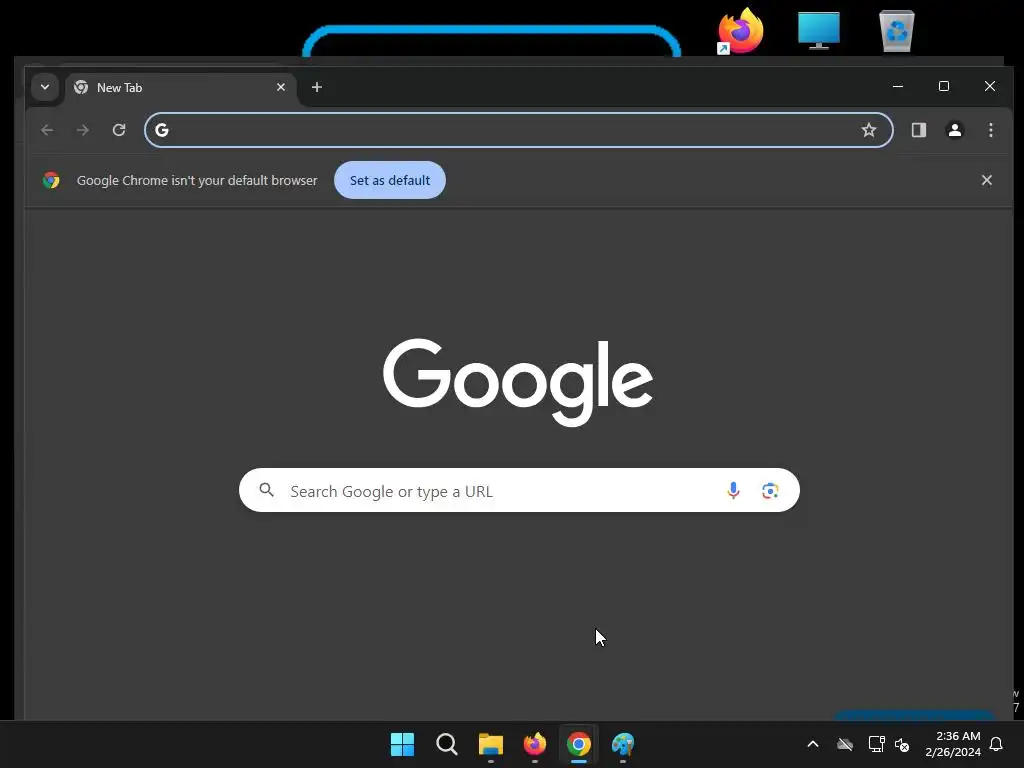The height and width of the screenshot is (768, 1024).
Task: Open the notification bell in the taskbar
Action: 997,744
